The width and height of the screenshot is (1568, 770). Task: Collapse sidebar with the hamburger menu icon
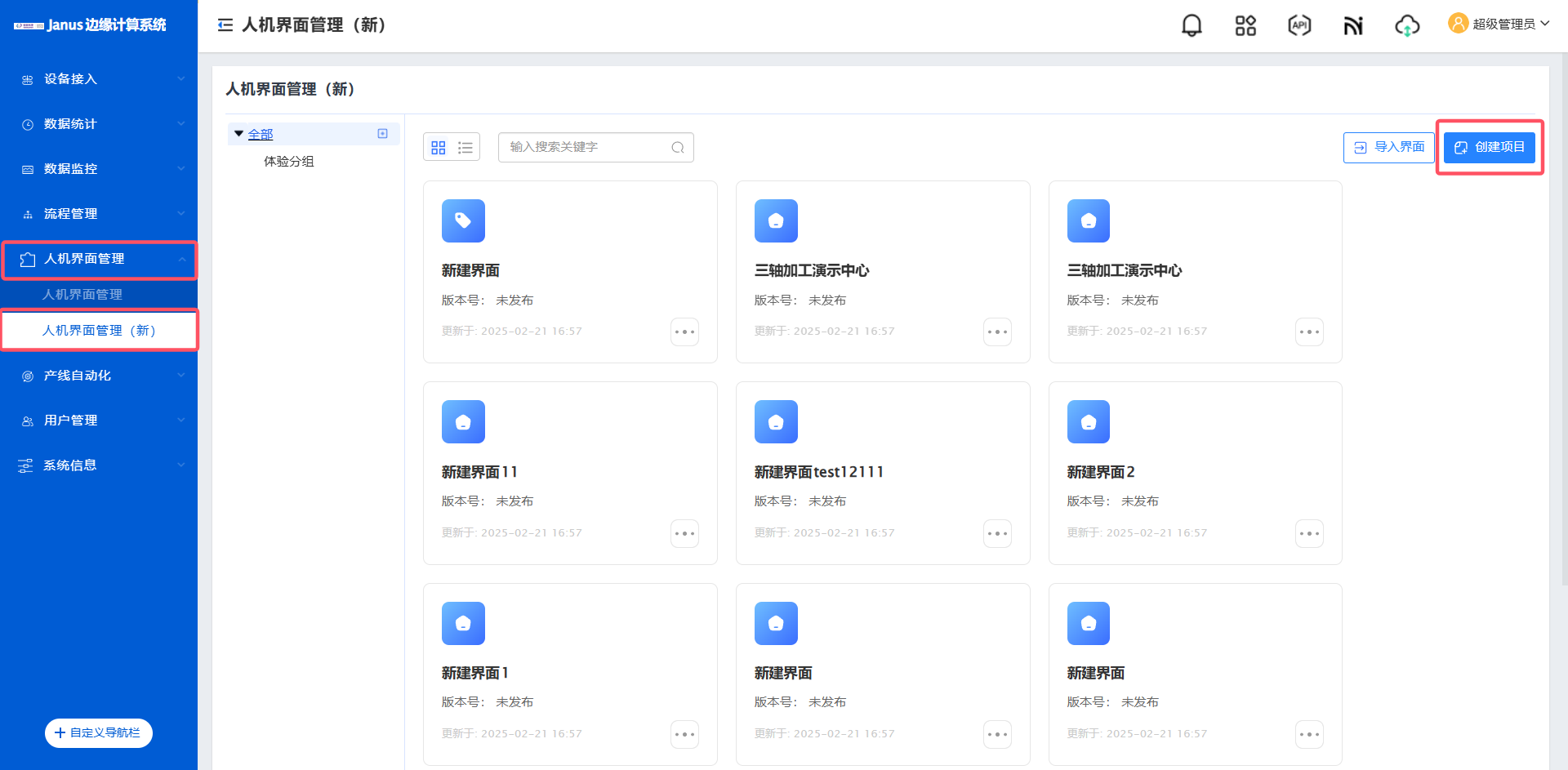pyautogui.click(x=225, y=25)
